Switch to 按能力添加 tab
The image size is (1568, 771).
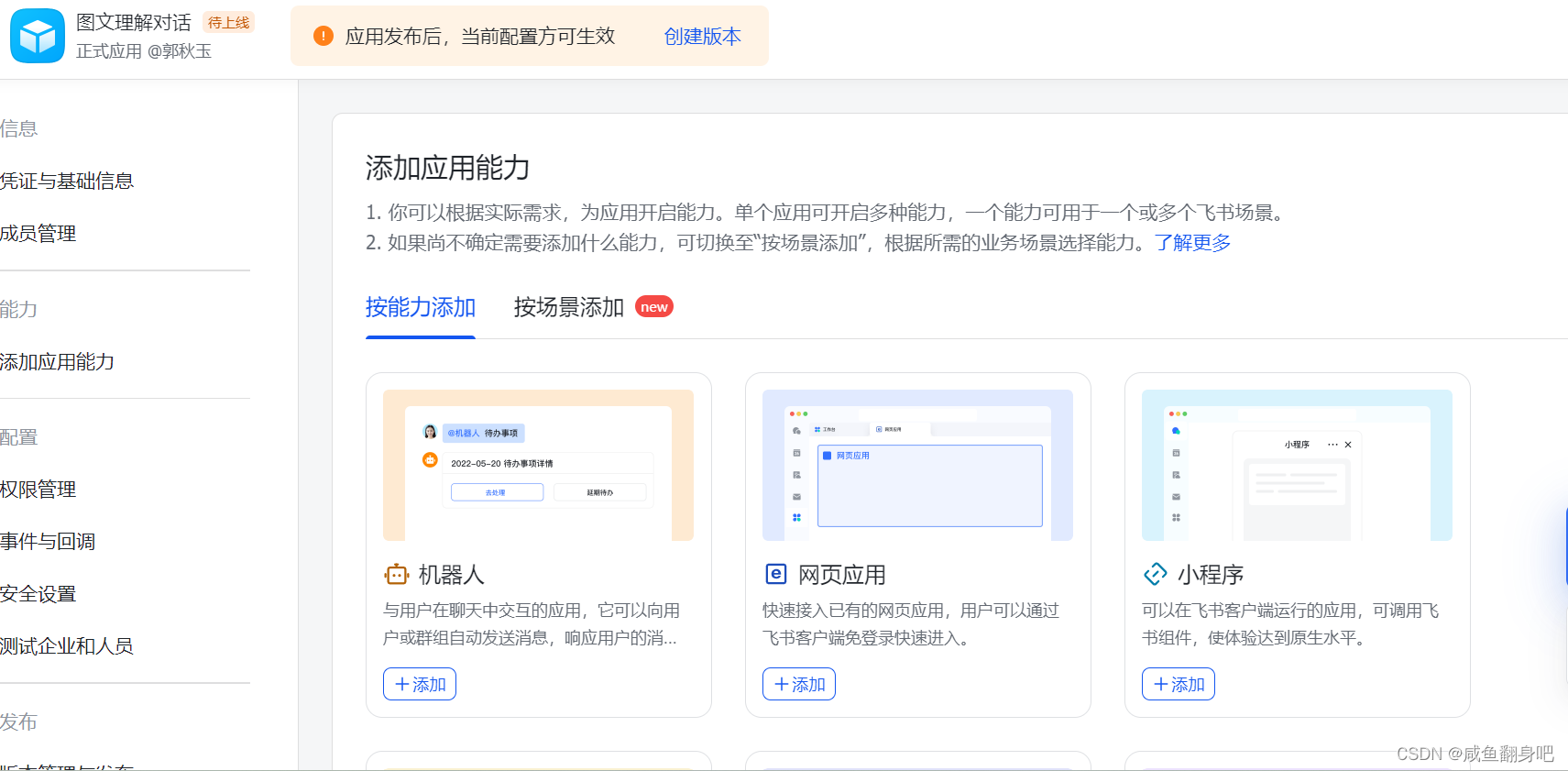coord(421,307)
